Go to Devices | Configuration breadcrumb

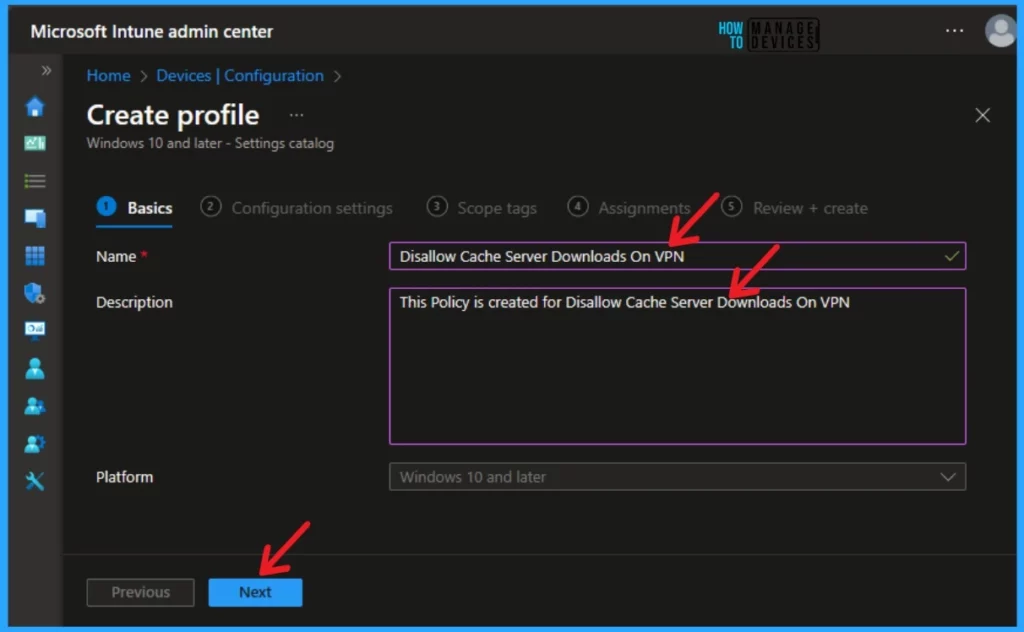tap(240, 76)
